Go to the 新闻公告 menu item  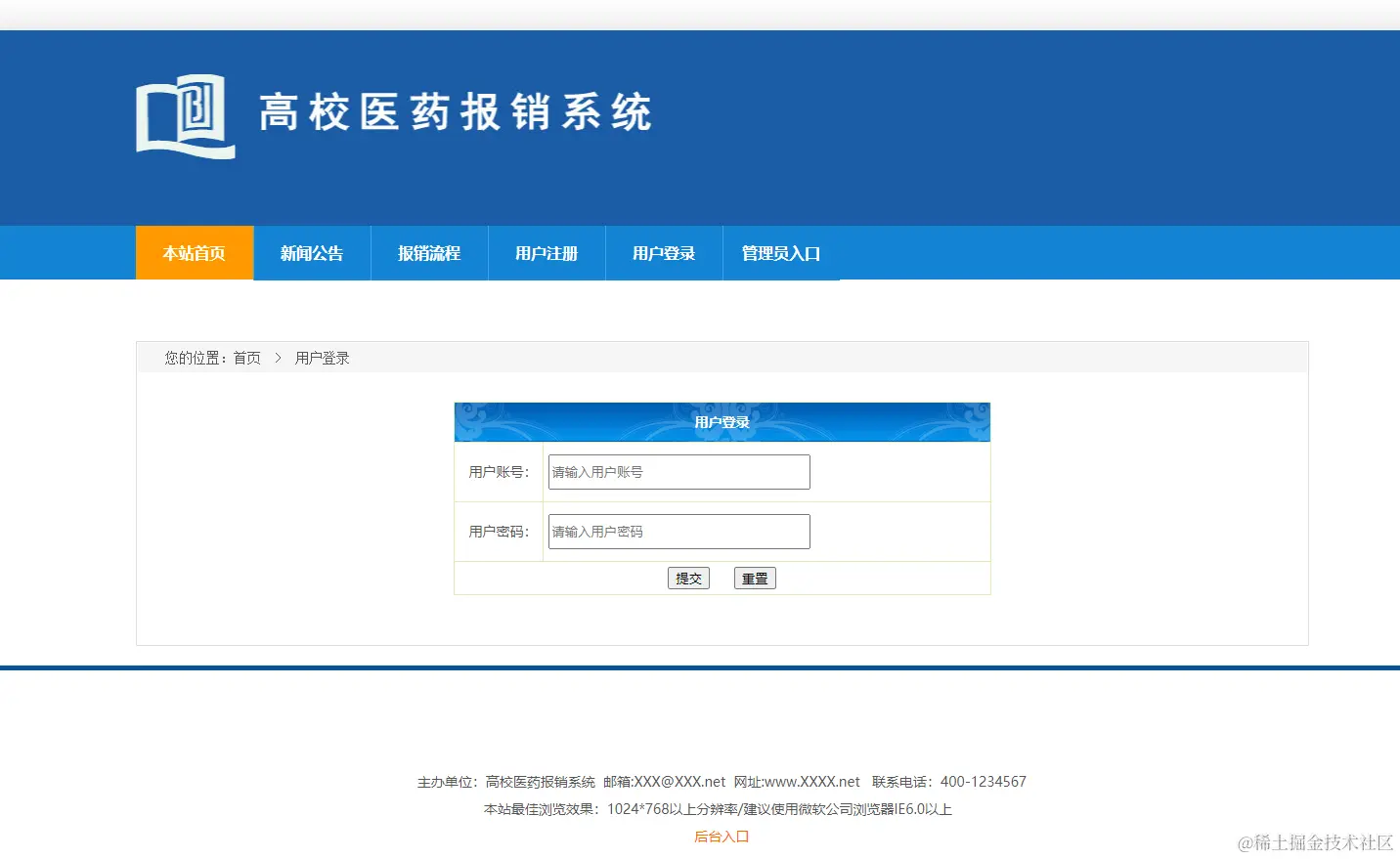point(312,253)
